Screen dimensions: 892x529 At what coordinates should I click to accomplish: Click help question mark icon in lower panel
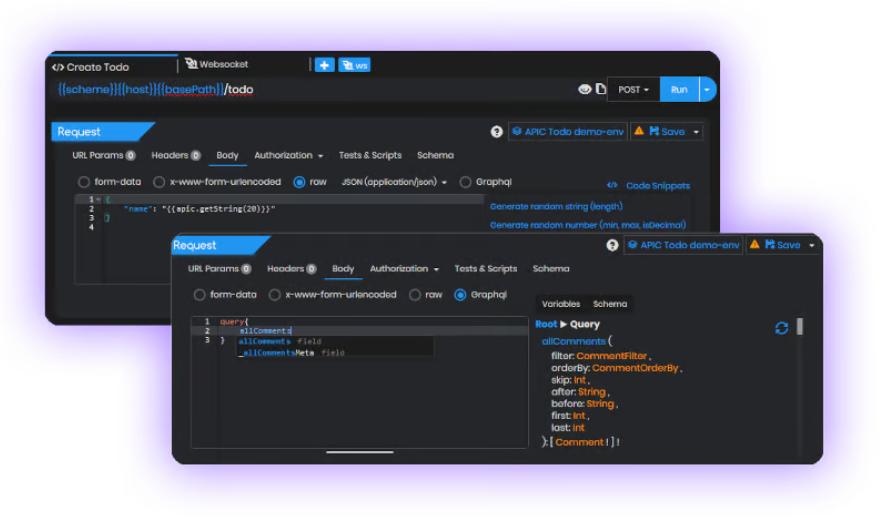click(x=612, y=245)
